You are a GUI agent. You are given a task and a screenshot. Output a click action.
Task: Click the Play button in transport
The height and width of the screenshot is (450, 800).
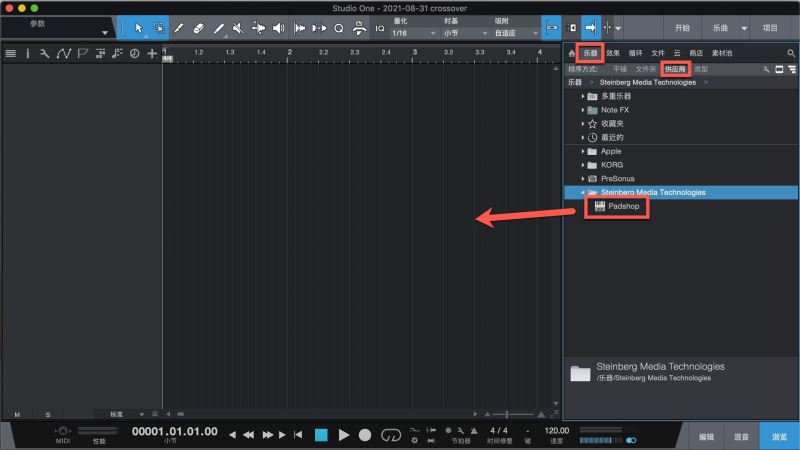(344, 435)
